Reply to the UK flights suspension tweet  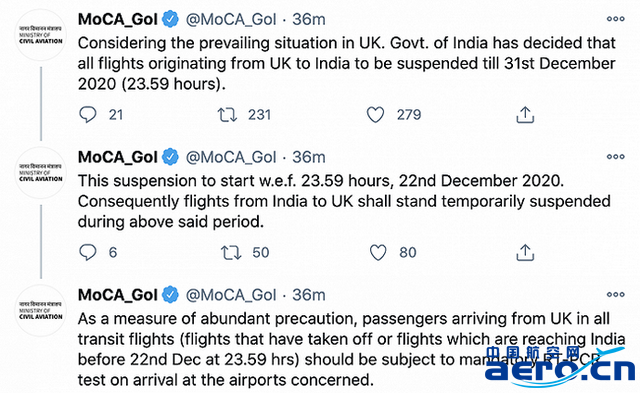tap(88, 115)
